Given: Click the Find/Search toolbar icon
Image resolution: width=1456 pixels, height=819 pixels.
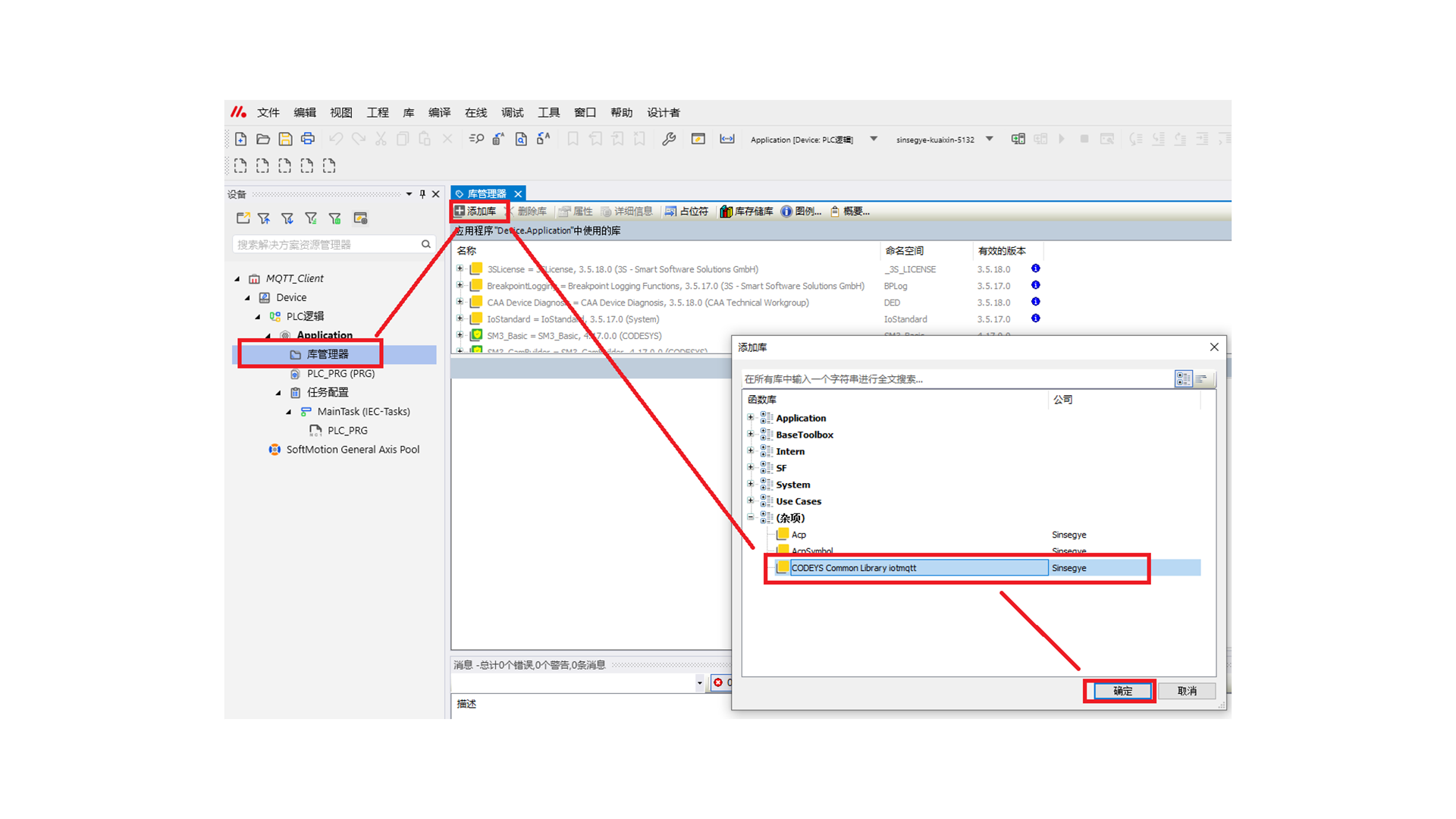Looking at the screenshot, I should pos(476,139).
